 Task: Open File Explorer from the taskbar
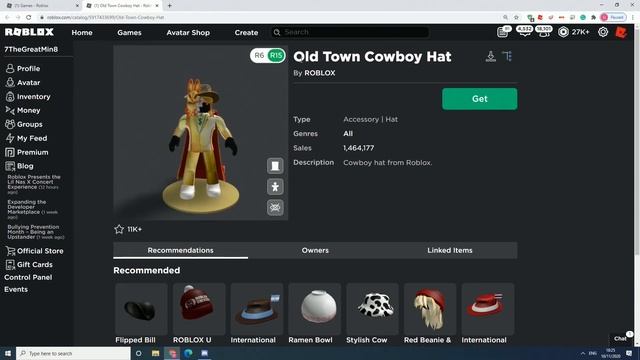pyautogui.click(x=156, y=353)
